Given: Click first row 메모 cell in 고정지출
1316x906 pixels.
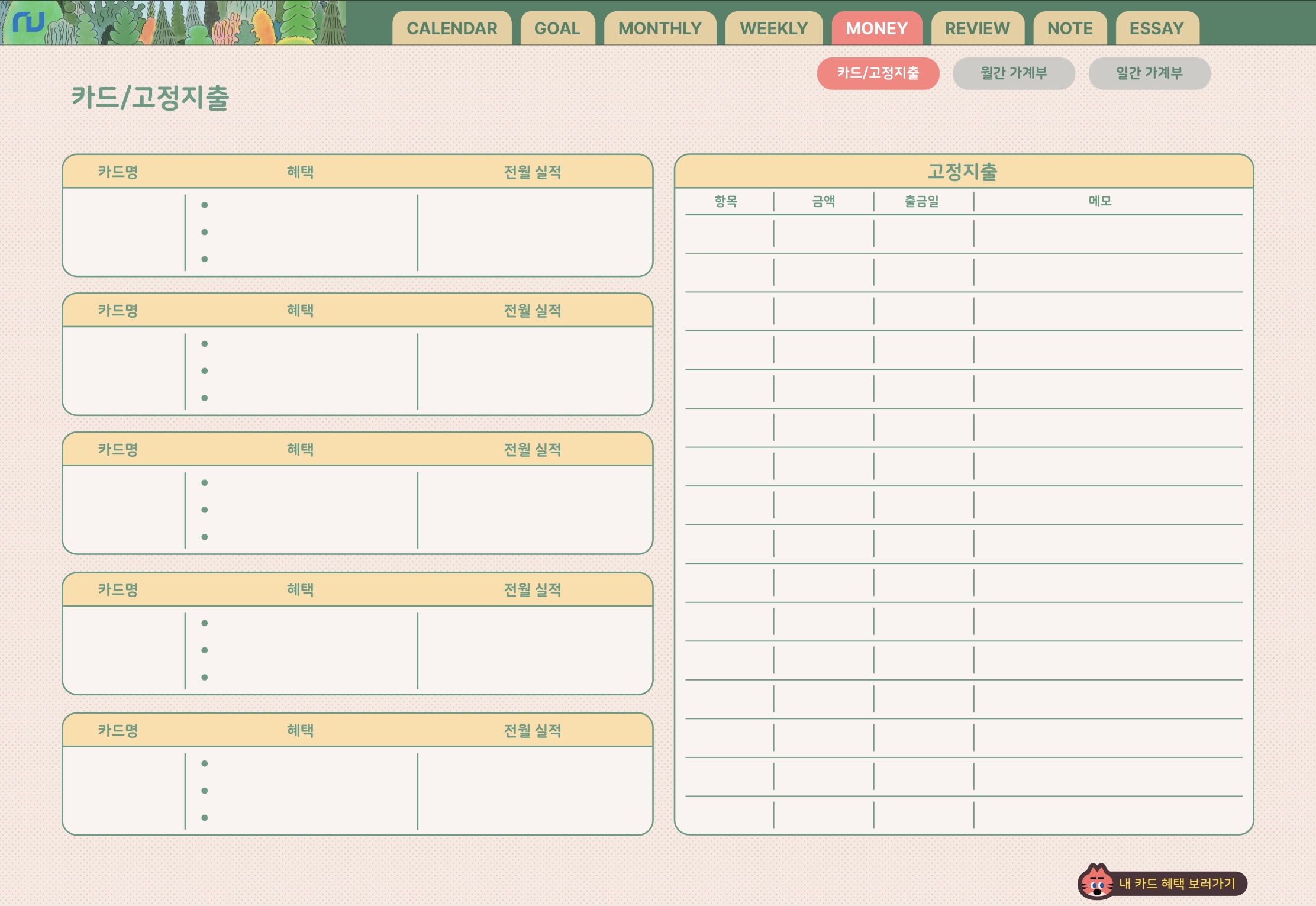Looking at the screenshot, I should [1107, 234].
